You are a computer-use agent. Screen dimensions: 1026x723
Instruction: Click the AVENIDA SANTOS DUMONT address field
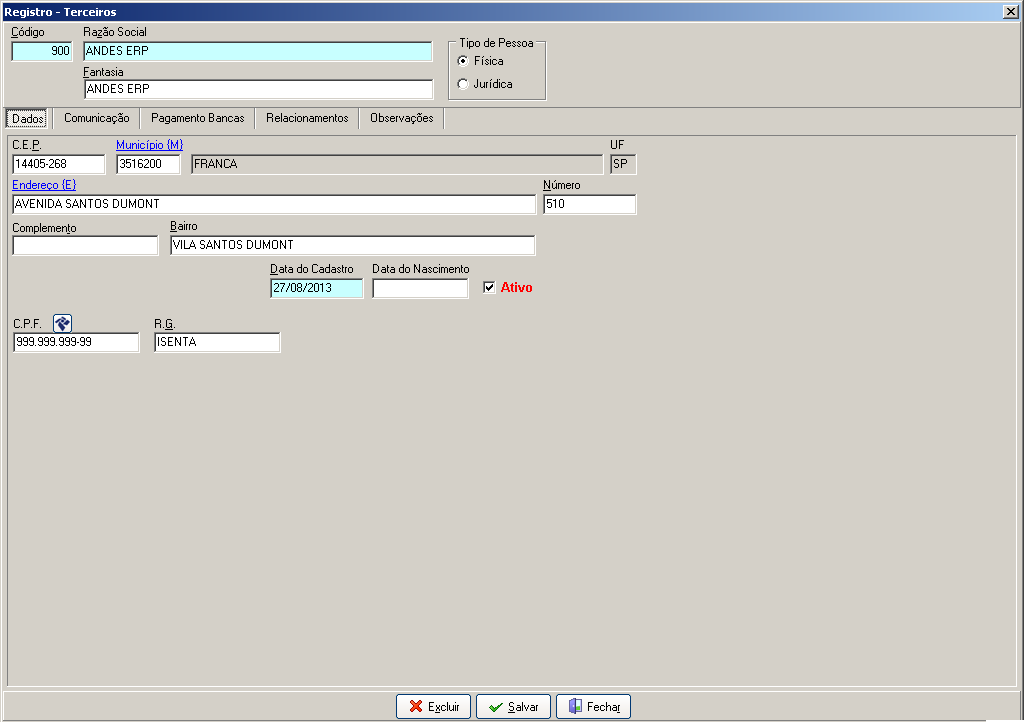[x=274, y=204]
